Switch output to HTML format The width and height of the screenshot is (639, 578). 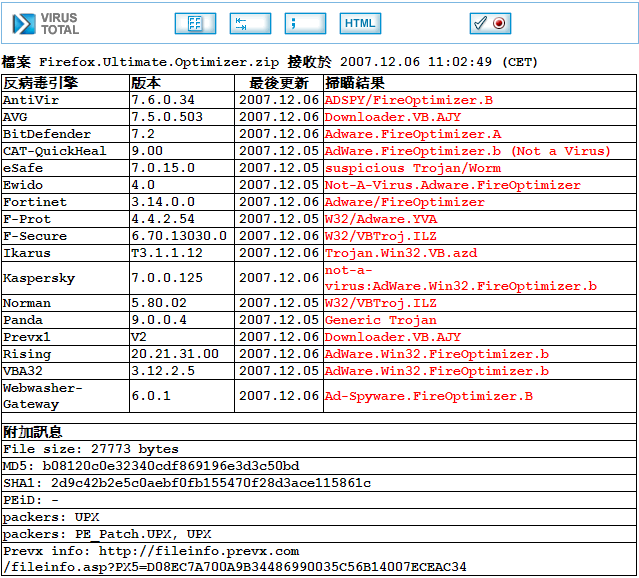point(360,23)
